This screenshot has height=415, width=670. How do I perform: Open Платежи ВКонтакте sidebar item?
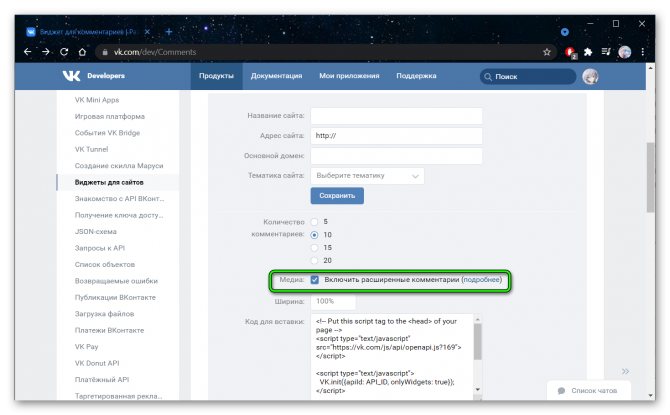(x=109, y=330)
